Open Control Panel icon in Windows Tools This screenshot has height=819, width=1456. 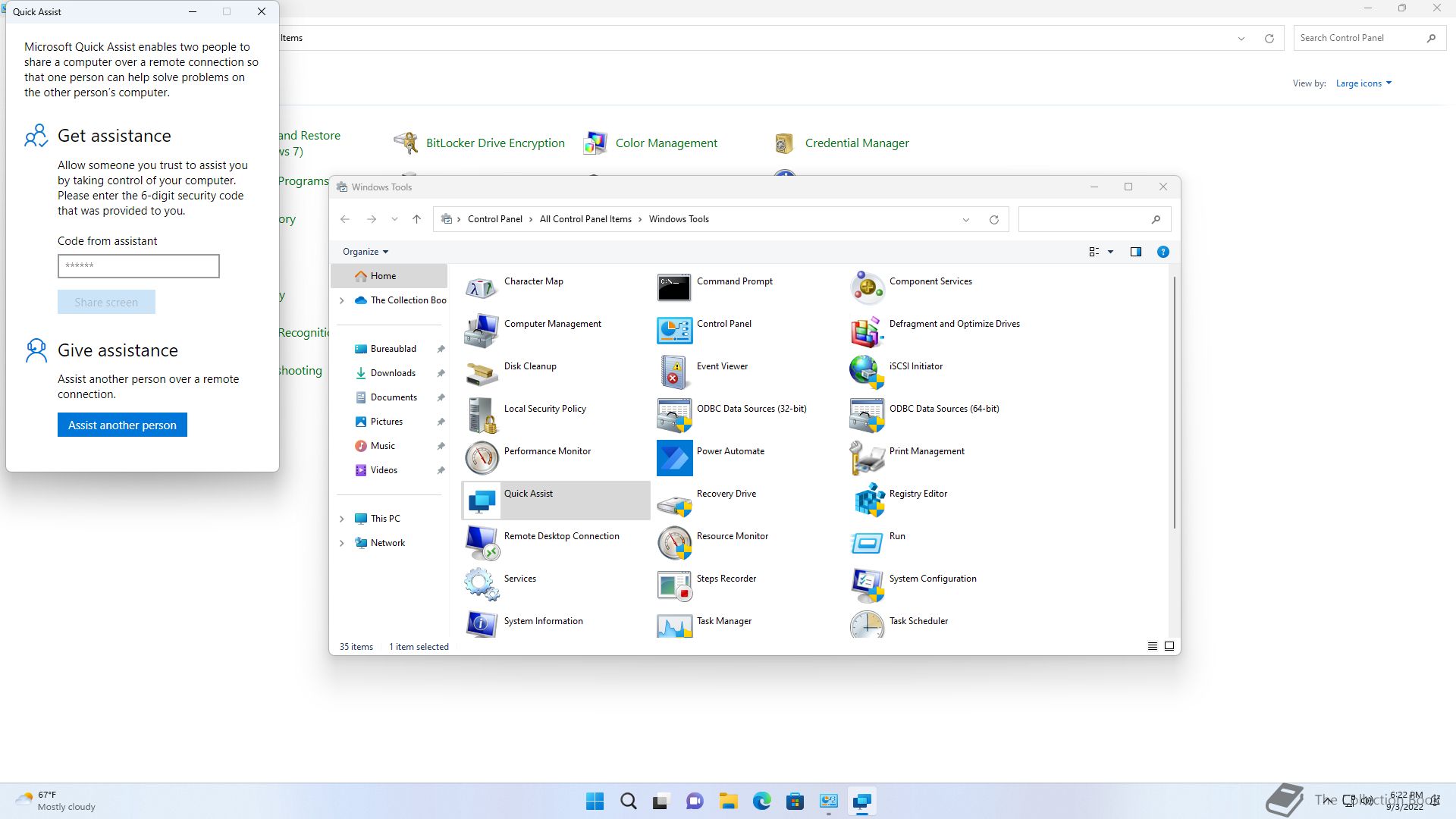click(674, 331)
